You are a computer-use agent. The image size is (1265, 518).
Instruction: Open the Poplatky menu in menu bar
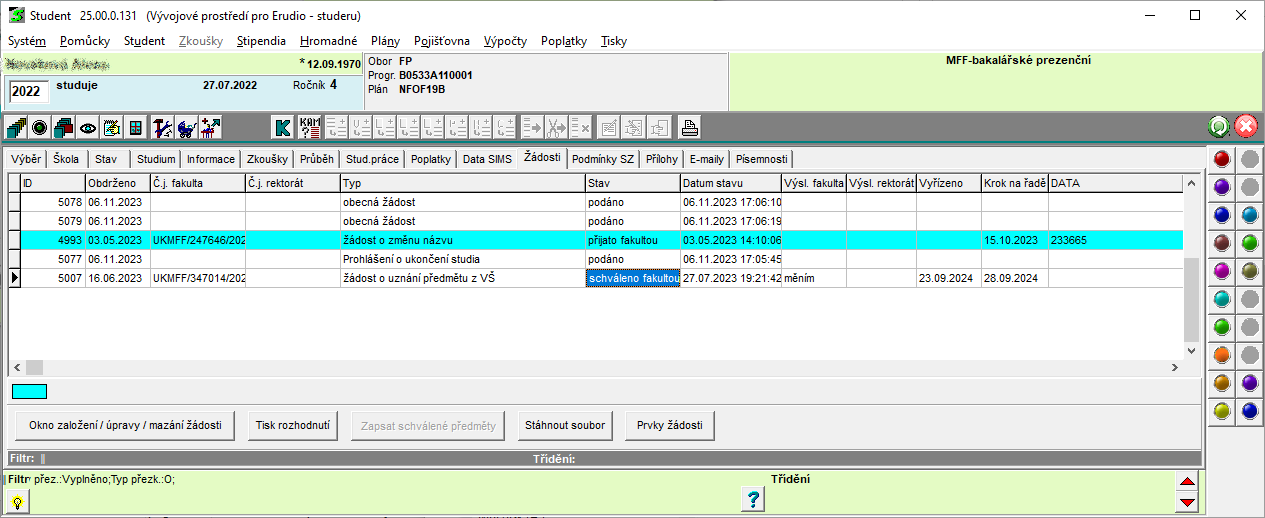pos(564,41)
